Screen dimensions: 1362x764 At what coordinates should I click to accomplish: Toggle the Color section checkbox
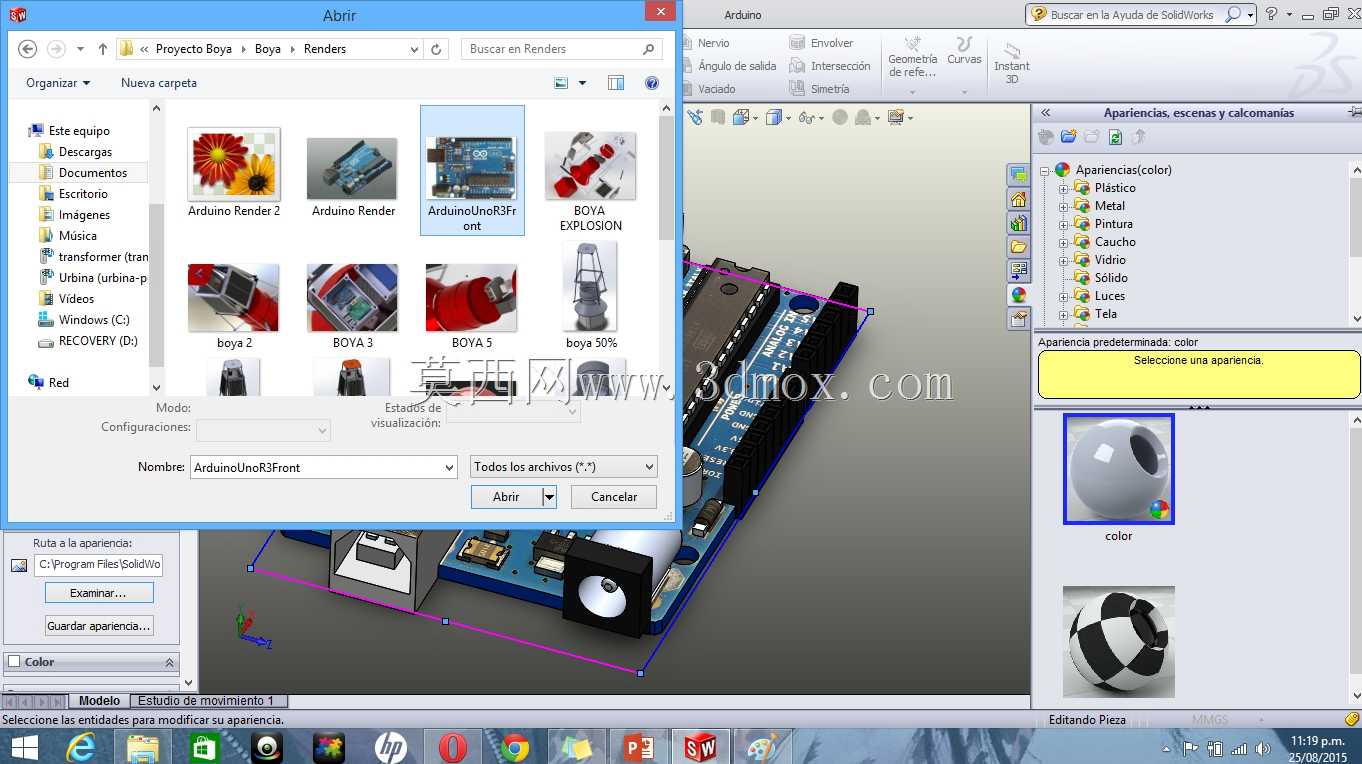(14, 662)
